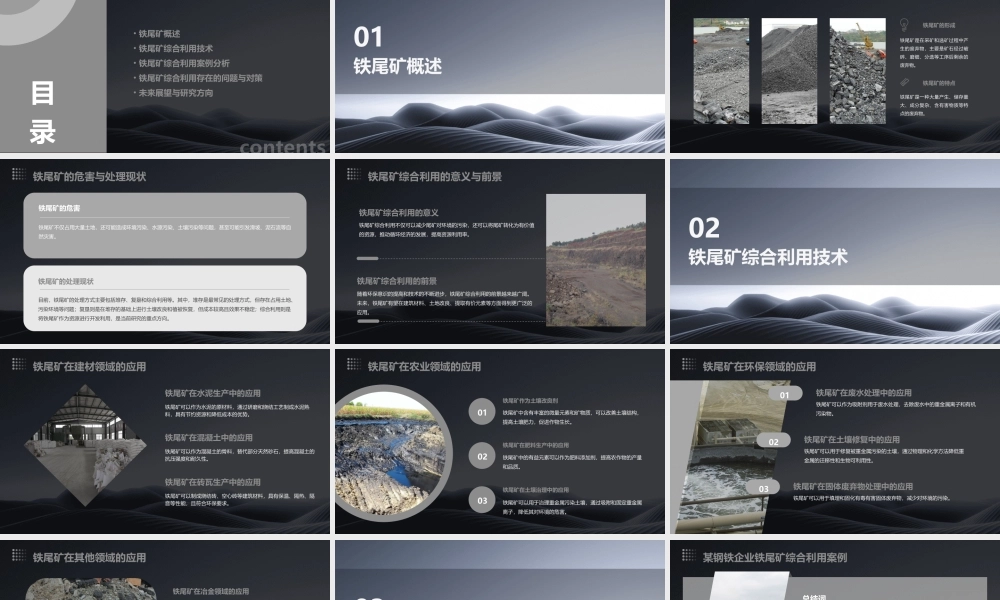Screen dimensions: 1000x600
Task: Open the 01 铁尾矿概述 section slide
Action: point(500,76)
